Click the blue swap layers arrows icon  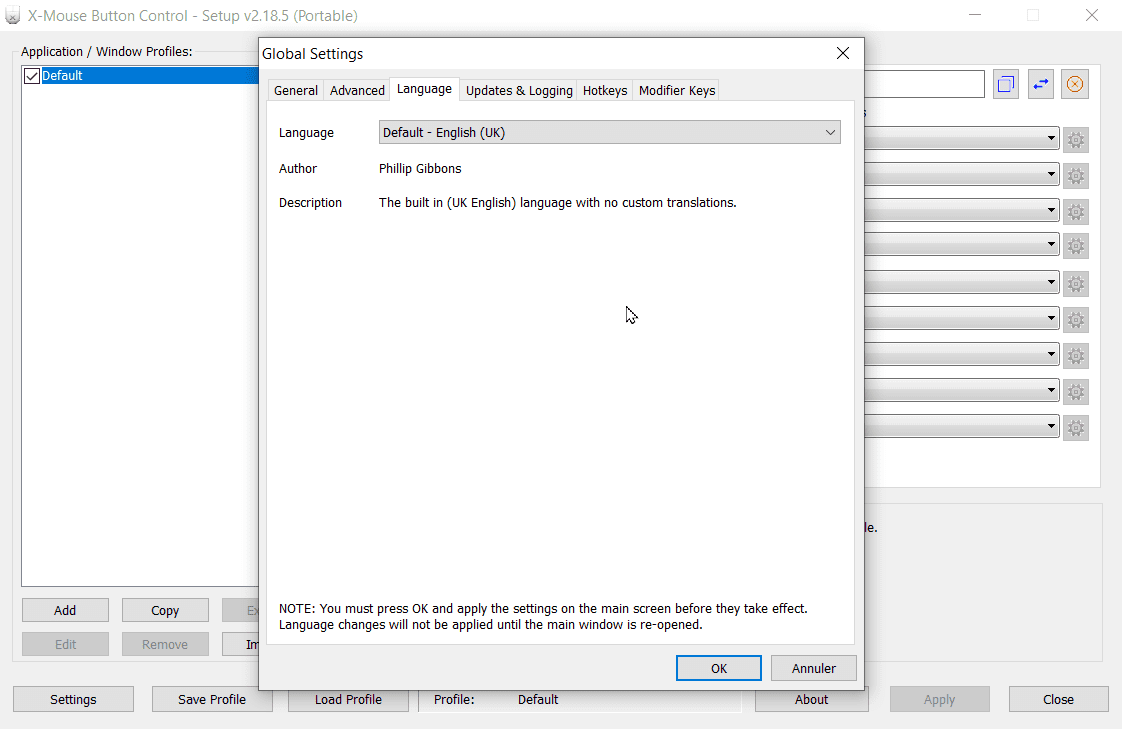(x=1041, y=85)
